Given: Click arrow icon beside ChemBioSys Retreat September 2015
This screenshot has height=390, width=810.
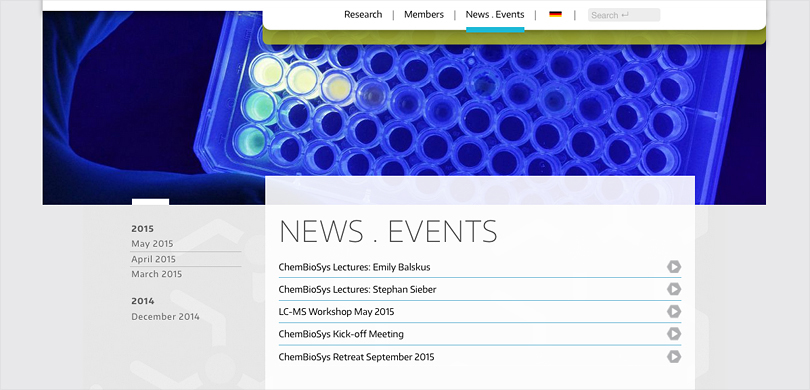Looking at the screenshot, I should tap(674, 356).
